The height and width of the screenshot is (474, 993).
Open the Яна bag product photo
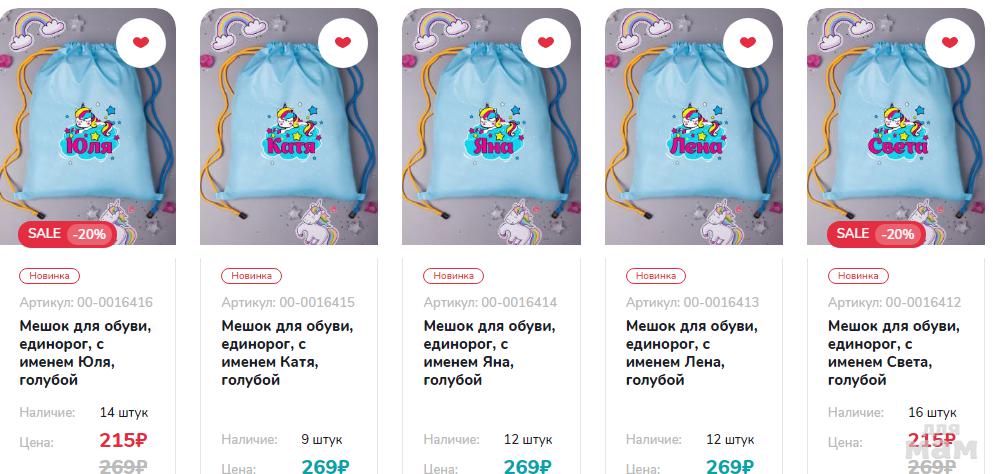[x=491, y=126]
